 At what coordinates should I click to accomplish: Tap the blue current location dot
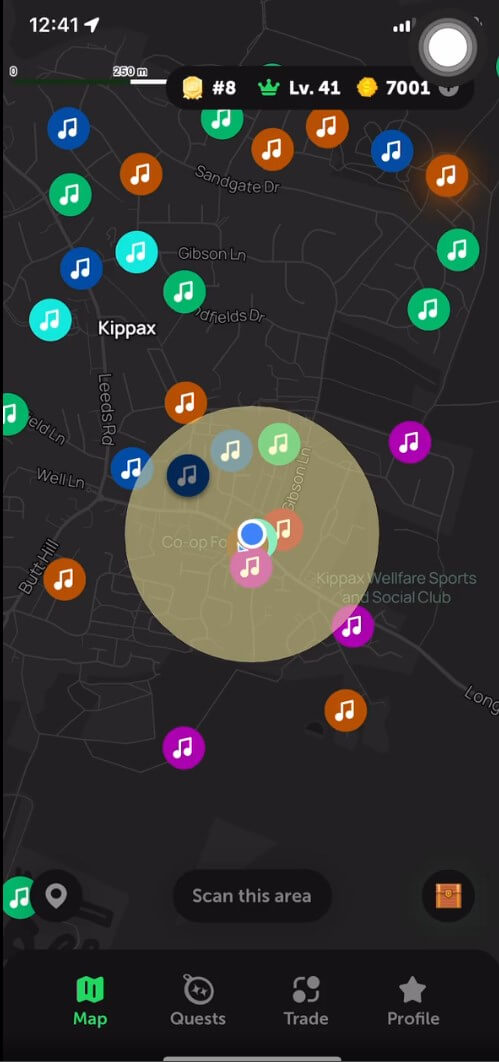(x=253, y=534)
